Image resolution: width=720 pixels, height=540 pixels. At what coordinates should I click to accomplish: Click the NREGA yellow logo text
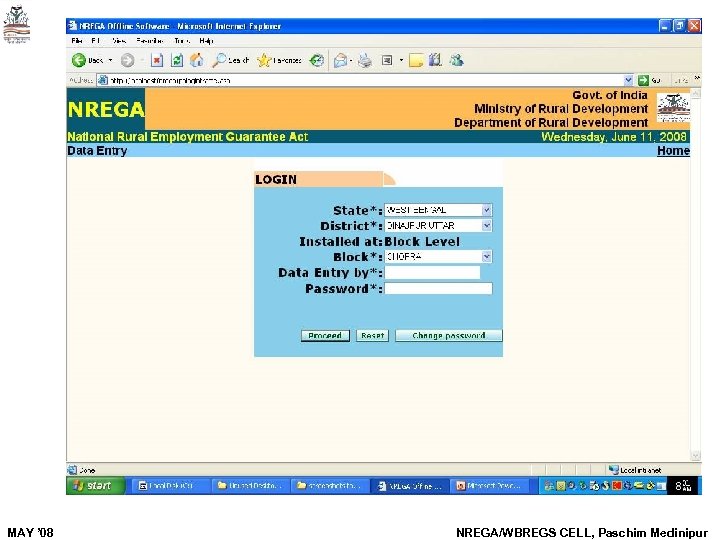click(106, 109)
